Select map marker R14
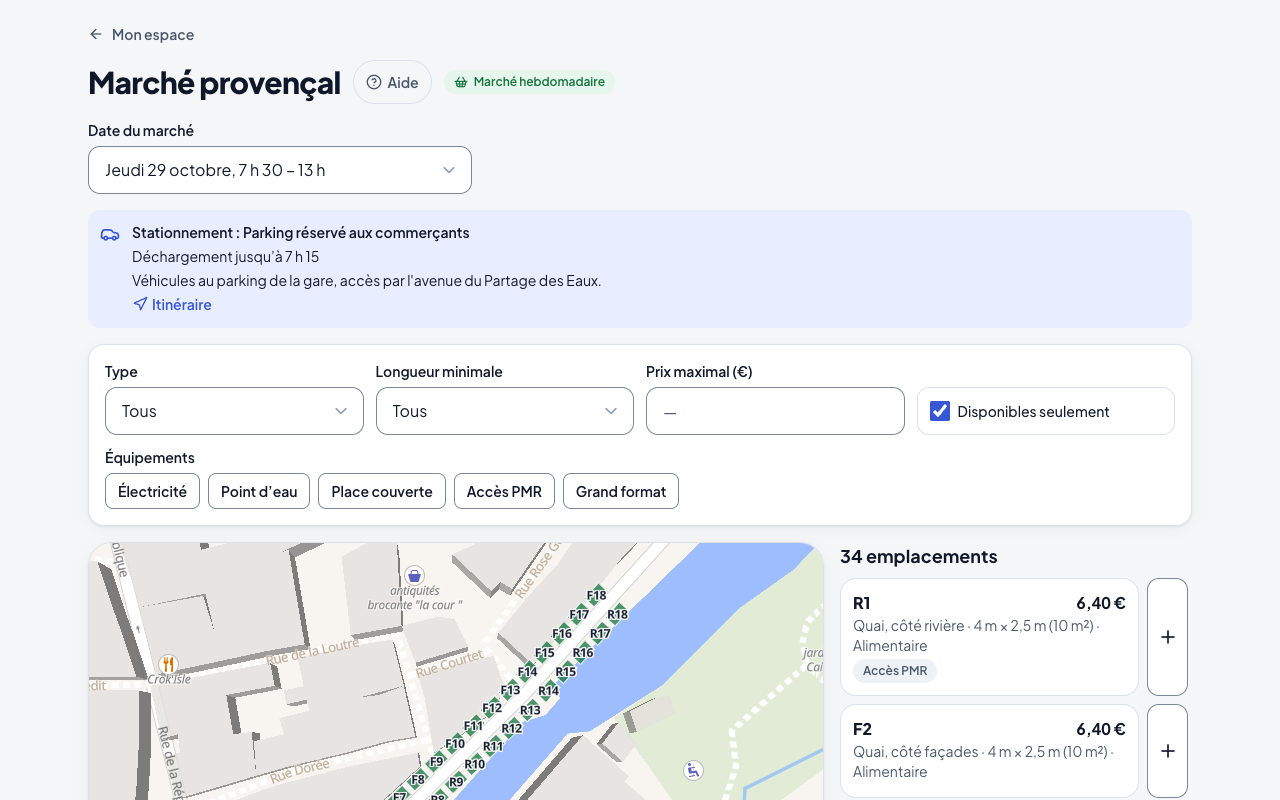Image resolution: width=1280 pixels, height=800 pixels. pos(548,690)
